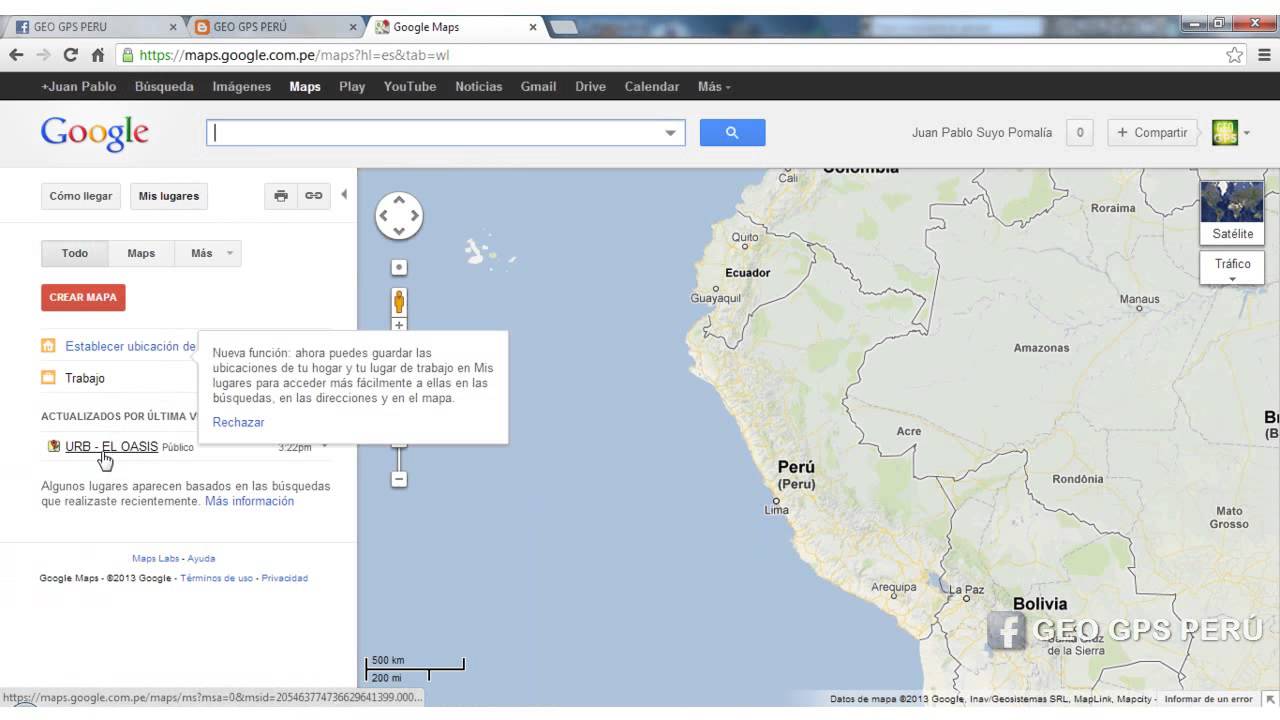1280x720 pixels.
Task: Click the Trabajo folder icon
Action: coord(48,378)
